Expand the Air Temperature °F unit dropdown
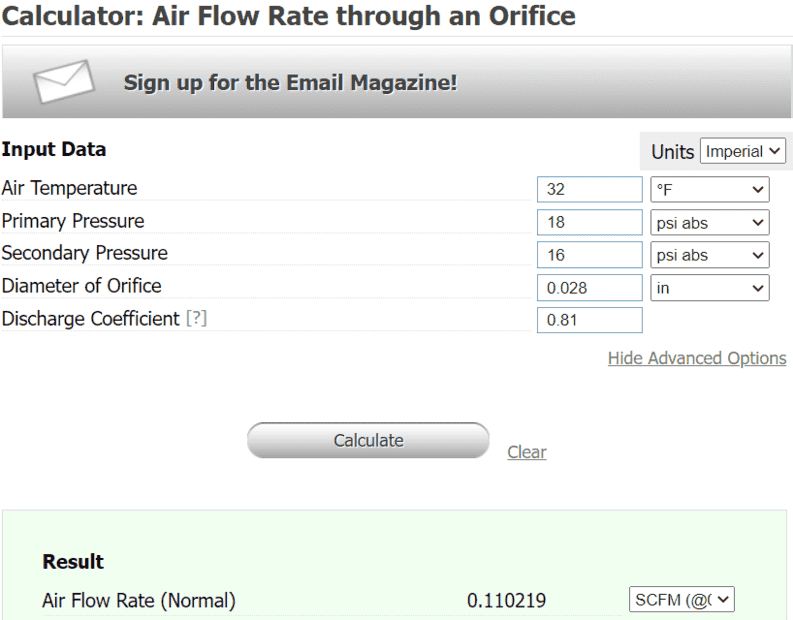 point(710,189)
